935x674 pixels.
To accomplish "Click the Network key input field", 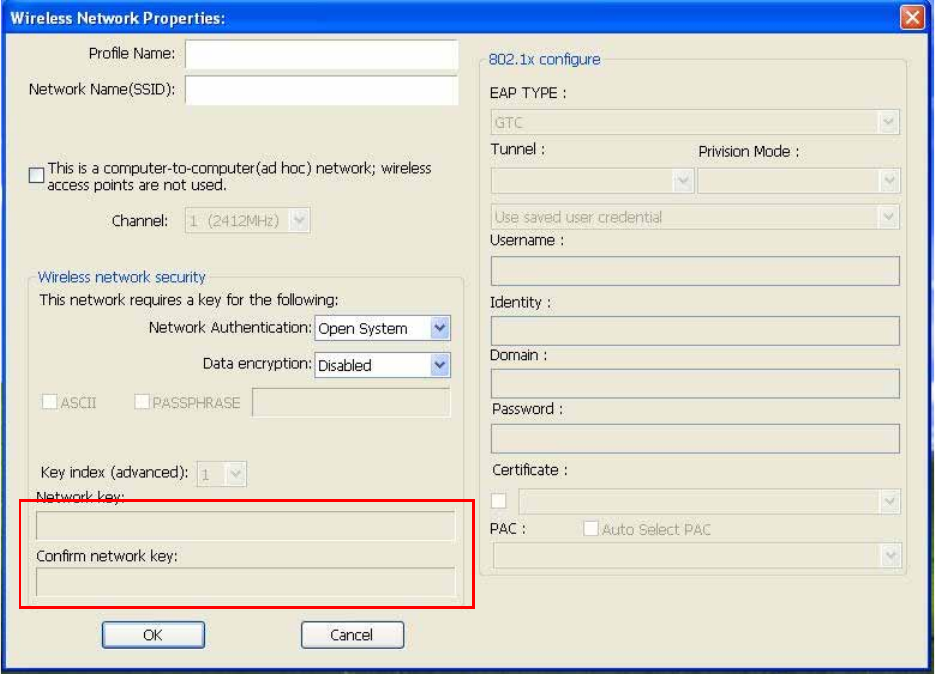I will [245, 525].
